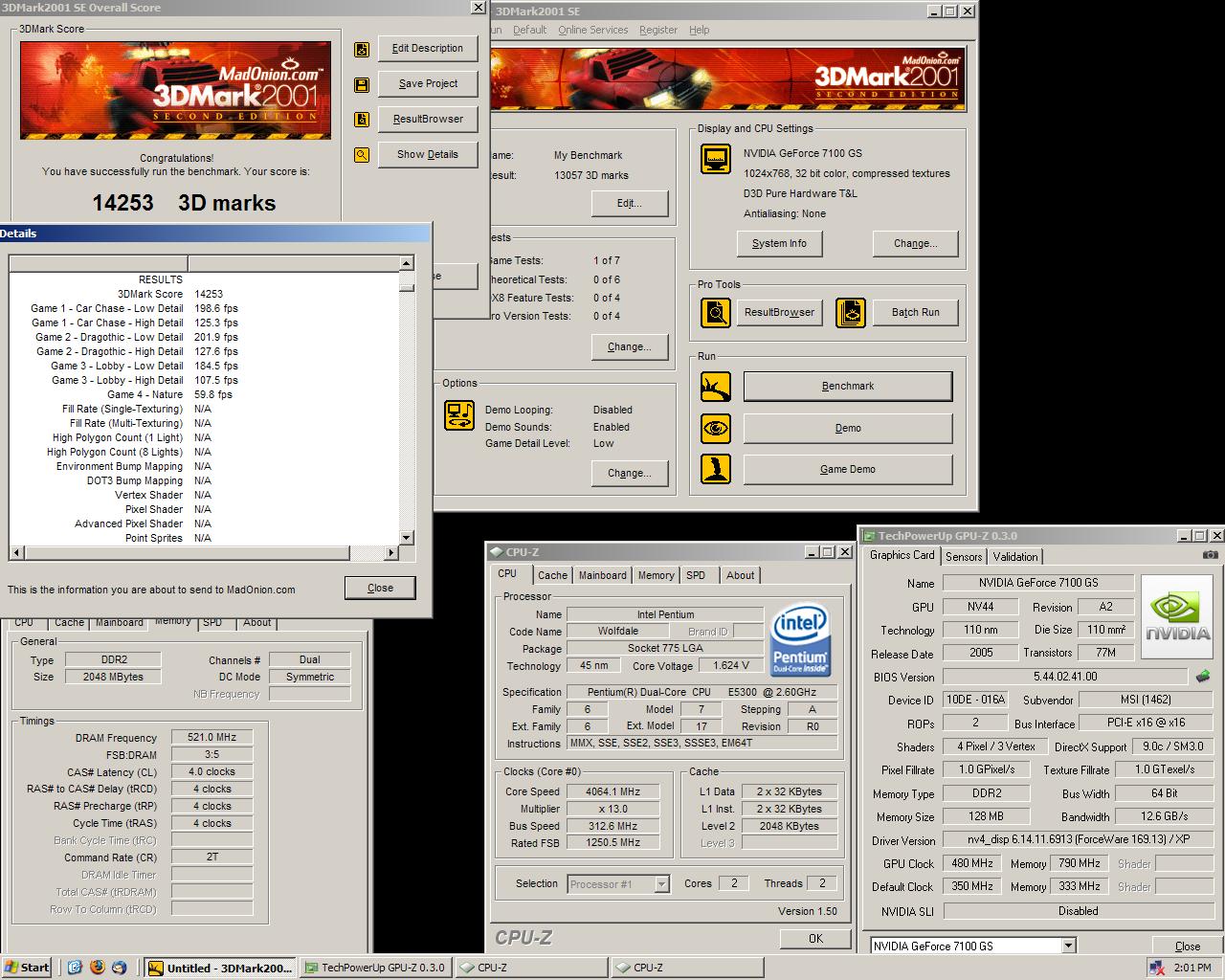Click the Show Details button
The image size is (1225, 980).
tap(427, 155)
